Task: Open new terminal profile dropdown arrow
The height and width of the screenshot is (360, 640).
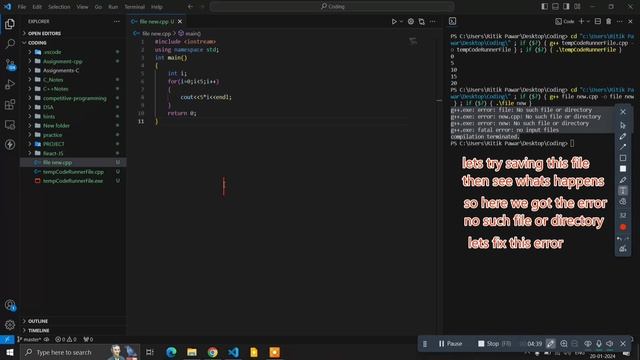Action: pyautogui.click(x=588, y=21)
